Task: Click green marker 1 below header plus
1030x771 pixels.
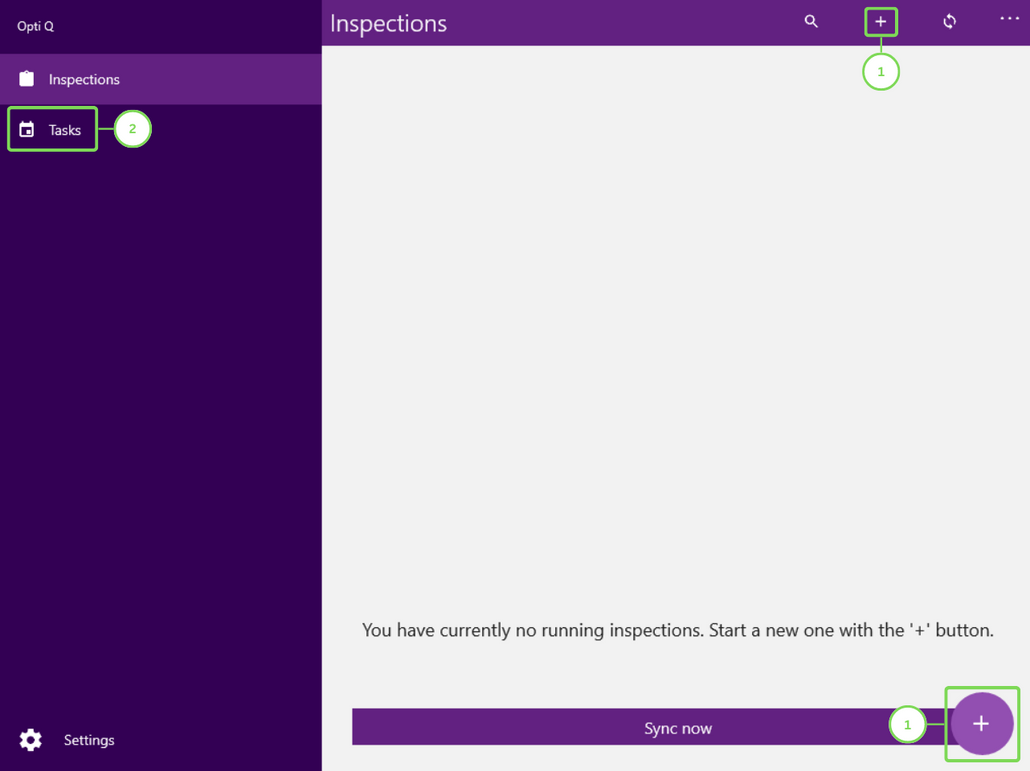Action: point(880,72)
